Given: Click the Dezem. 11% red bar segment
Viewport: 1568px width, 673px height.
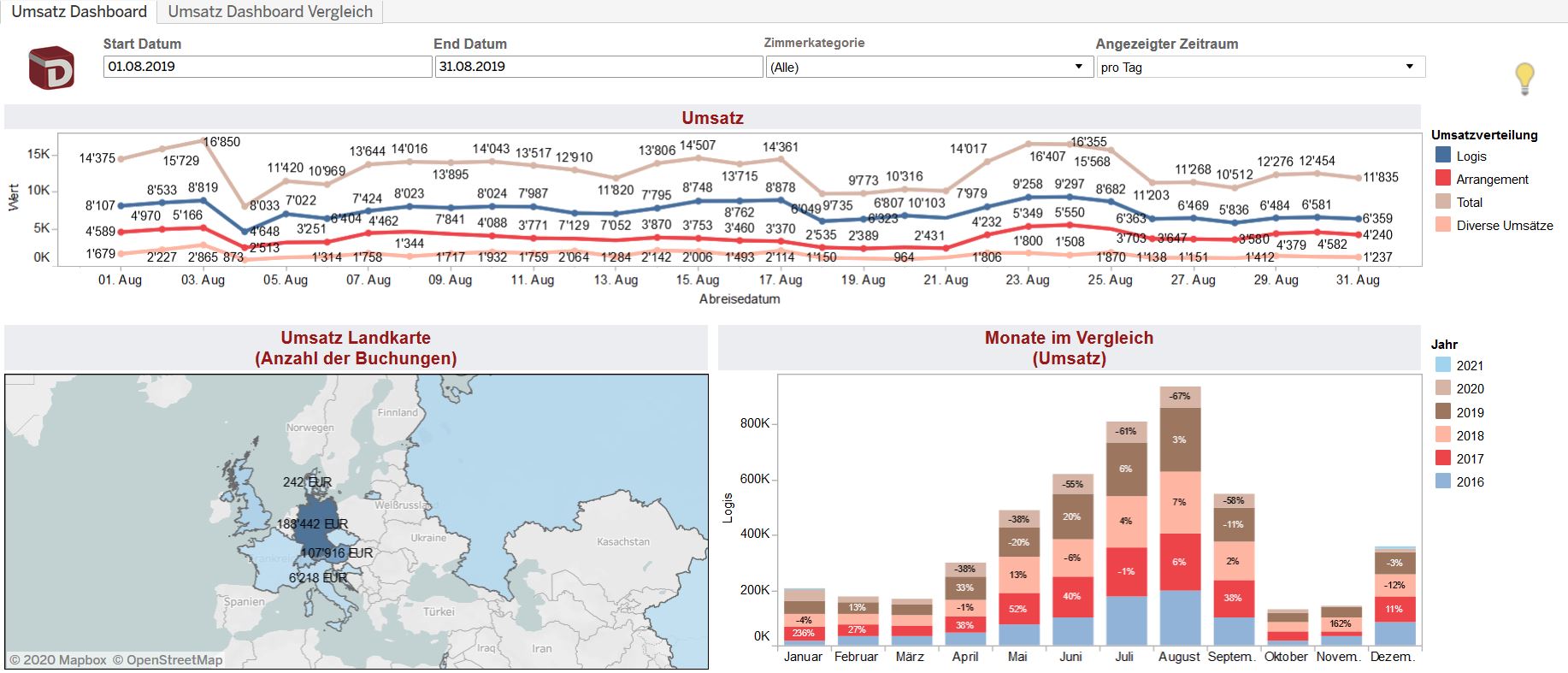Looking at the screenshot, I should pos(1394,610).
